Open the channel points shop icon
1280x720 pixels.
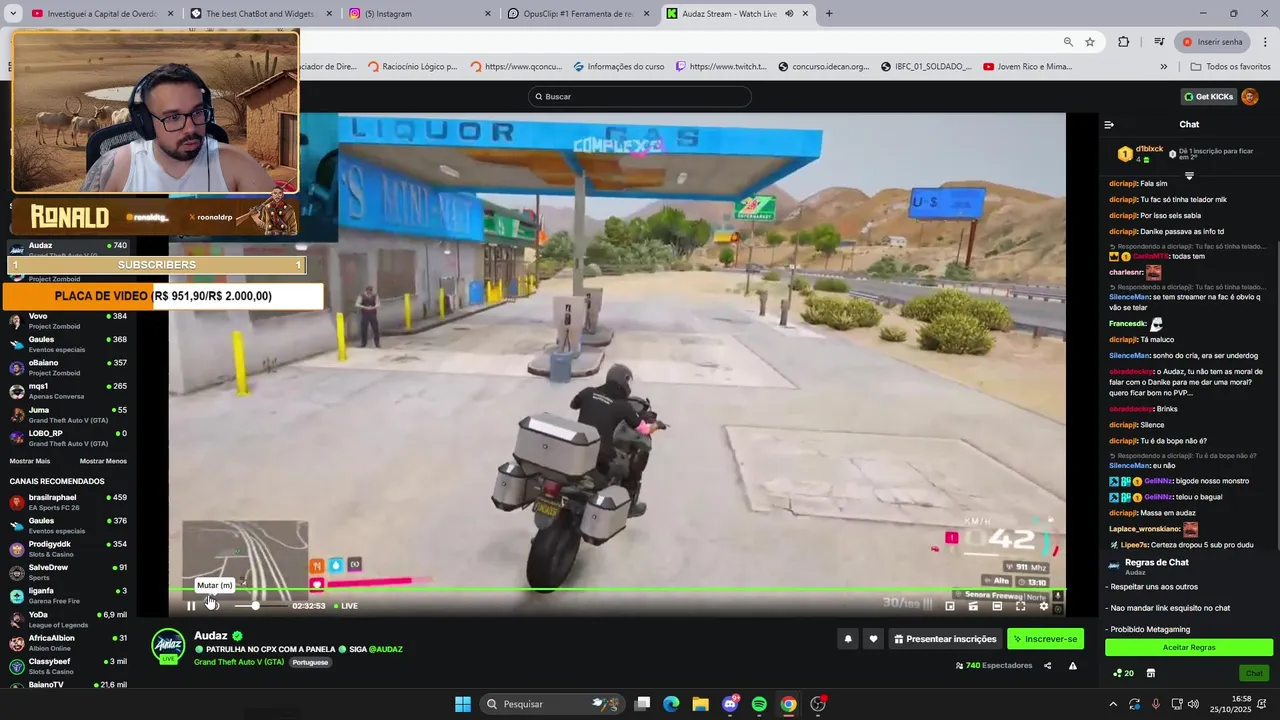point(1151,673)
